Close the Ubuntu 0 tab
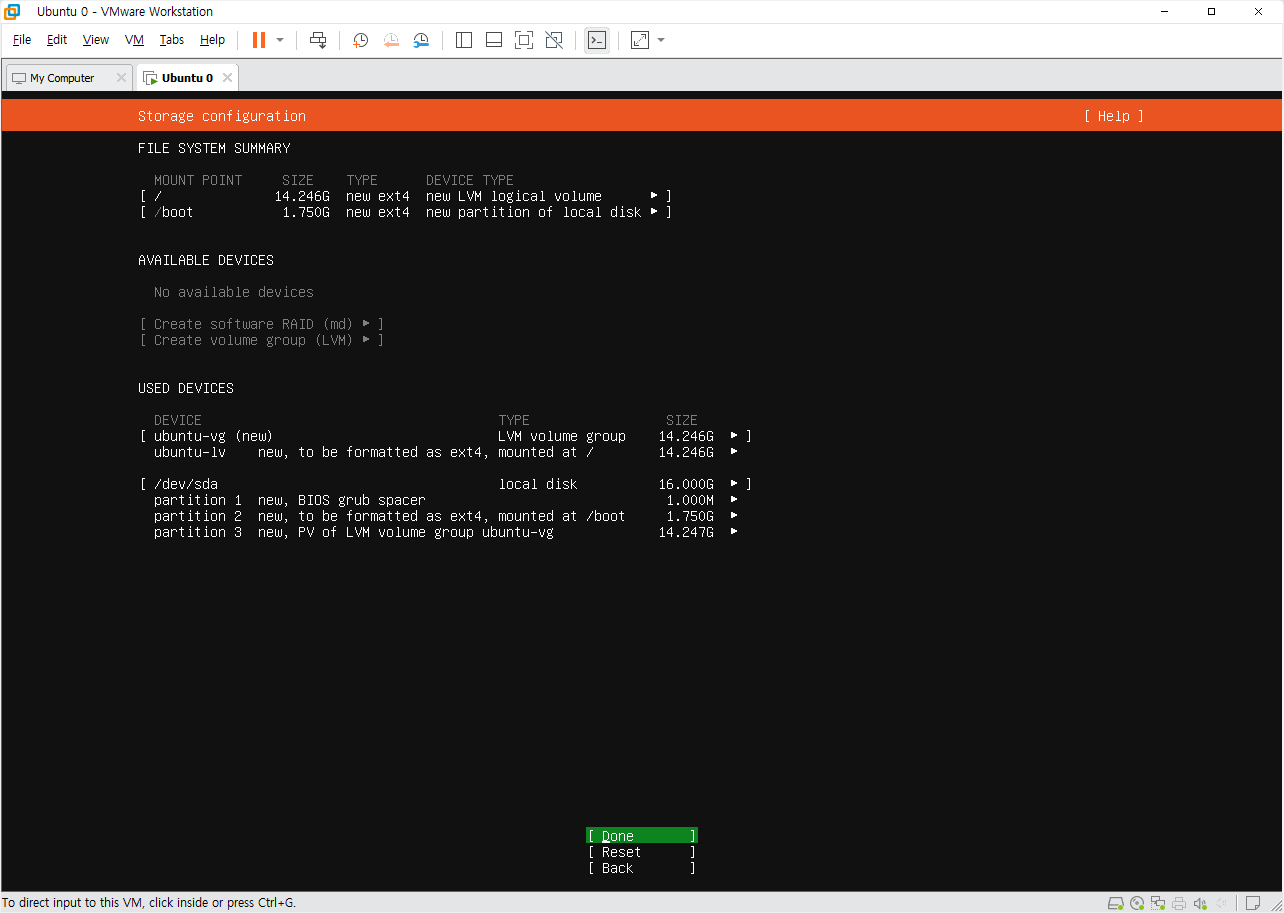Viewport: 1284px width, 913px height. coord(227,78)
